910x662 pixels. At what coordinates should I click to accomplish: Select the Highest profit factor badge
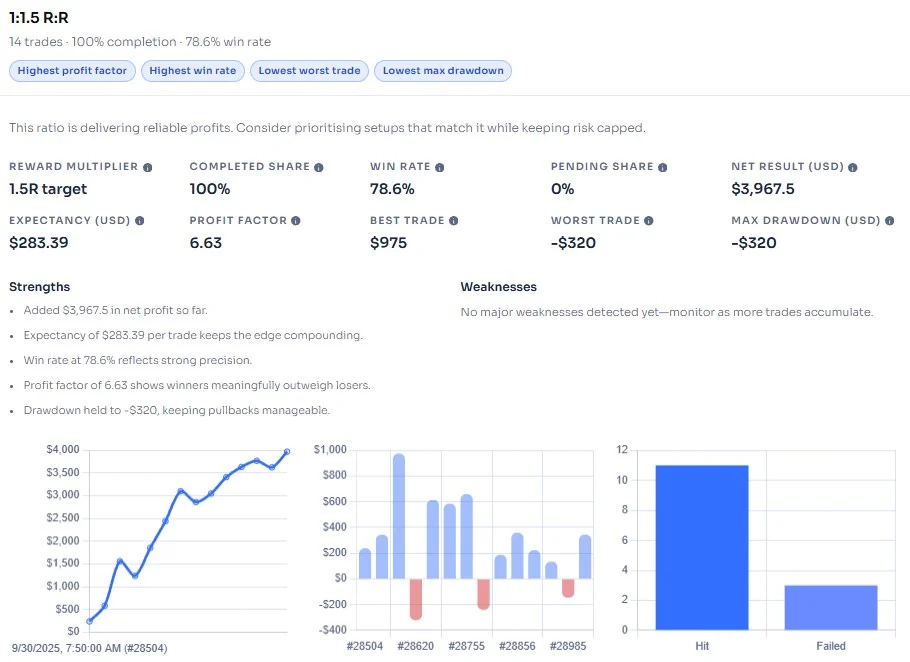pos(72,71)
